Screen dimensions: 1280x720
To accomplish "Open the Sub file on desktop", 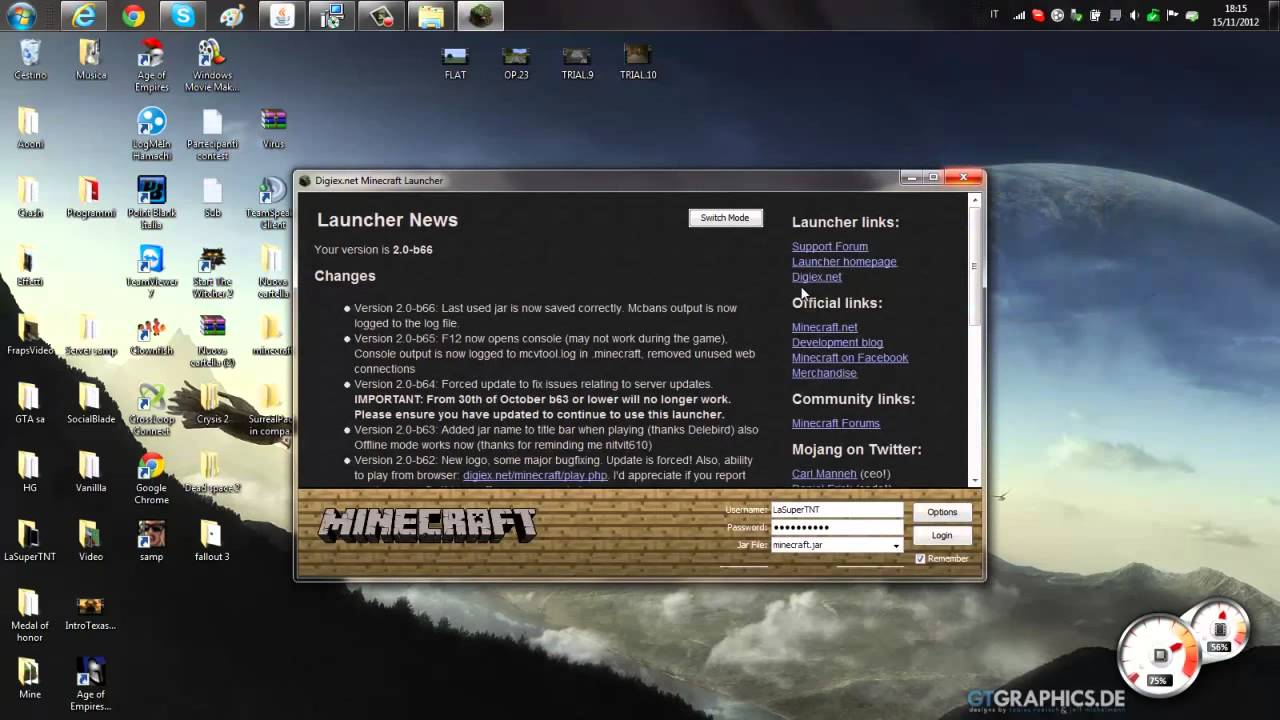I will pos(212,198).
